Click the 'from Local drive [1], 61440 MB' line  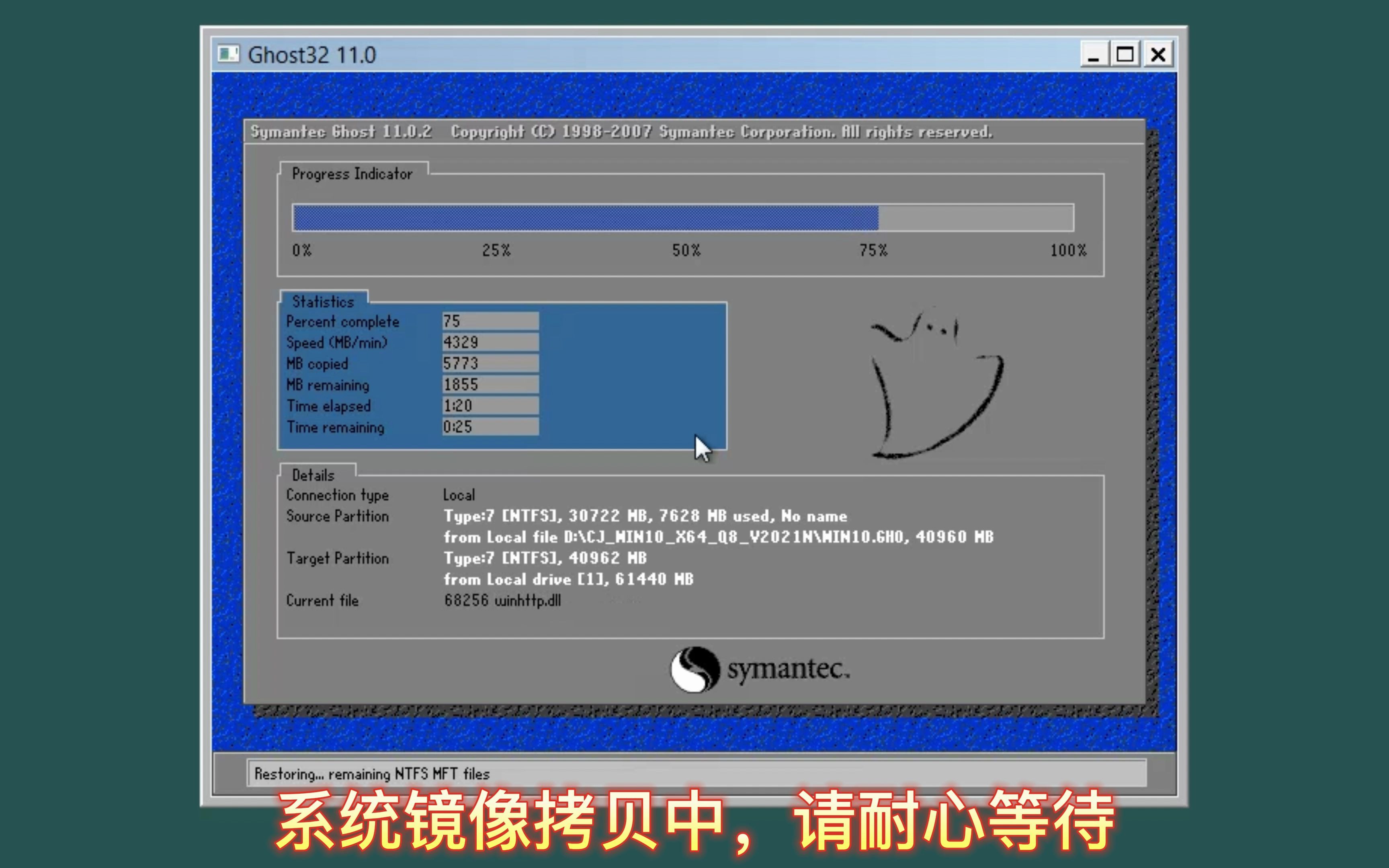568,579
